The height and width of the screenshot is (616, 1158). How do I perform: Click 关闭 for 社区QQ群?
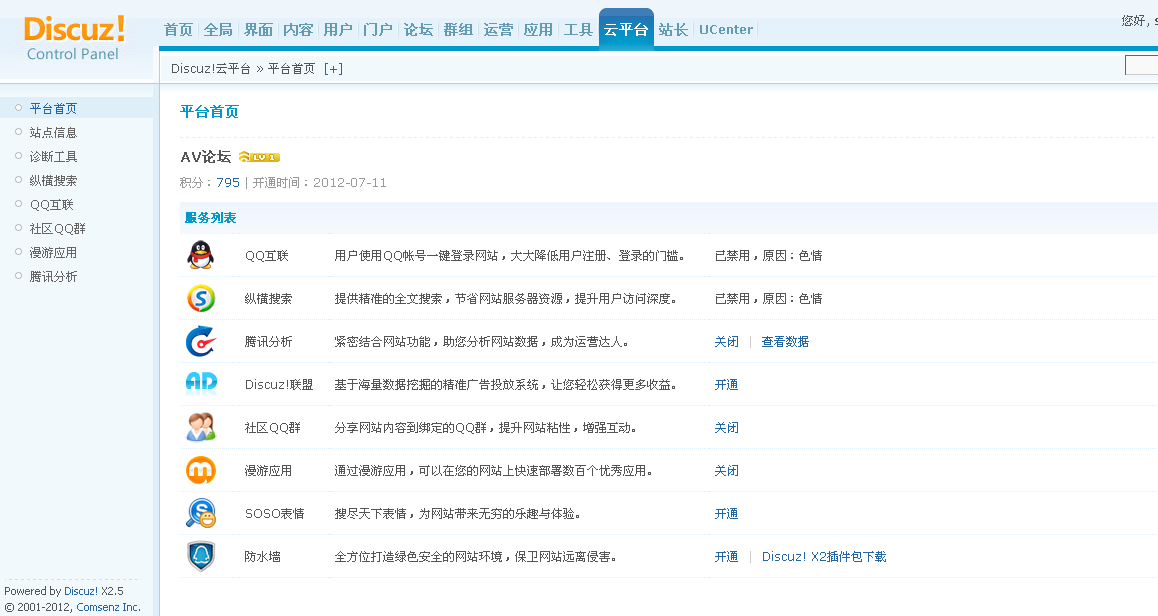(x=726, y=427)
